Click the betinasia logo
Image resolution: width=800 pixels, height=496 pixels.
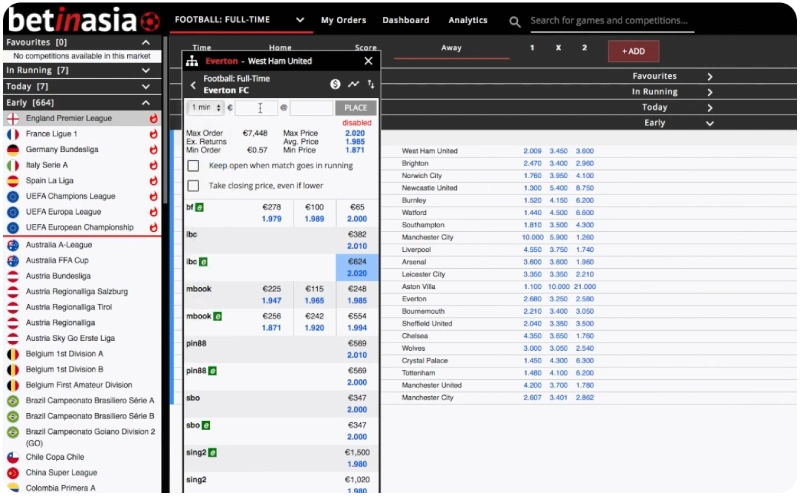click(x=84, y=19)
